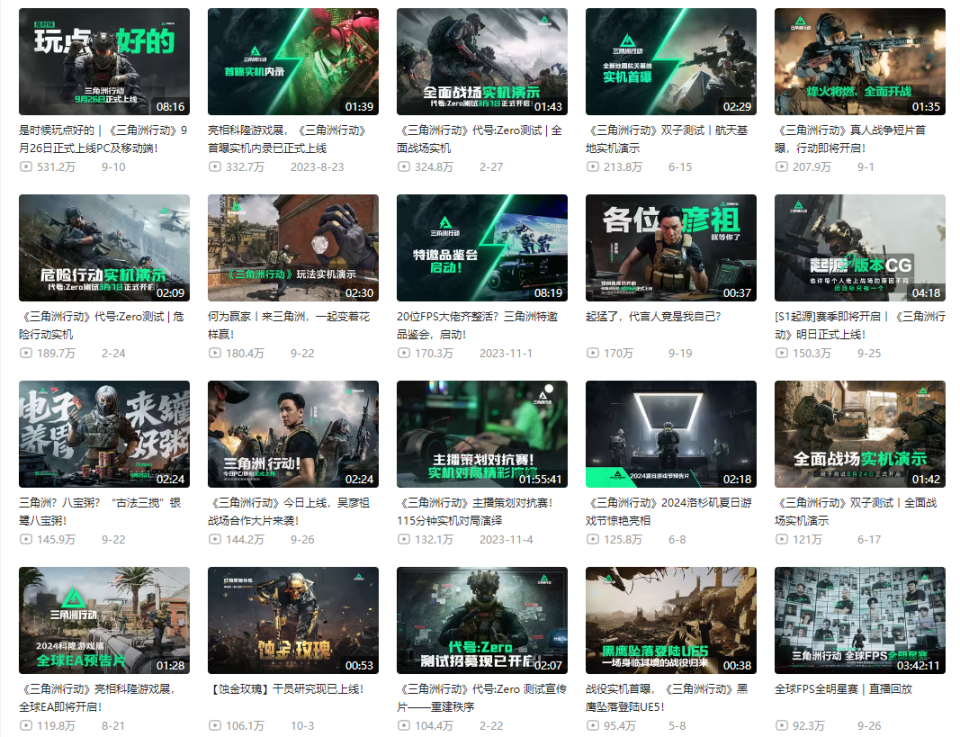Click title 双子测试 航天基地实机演示

667,139
